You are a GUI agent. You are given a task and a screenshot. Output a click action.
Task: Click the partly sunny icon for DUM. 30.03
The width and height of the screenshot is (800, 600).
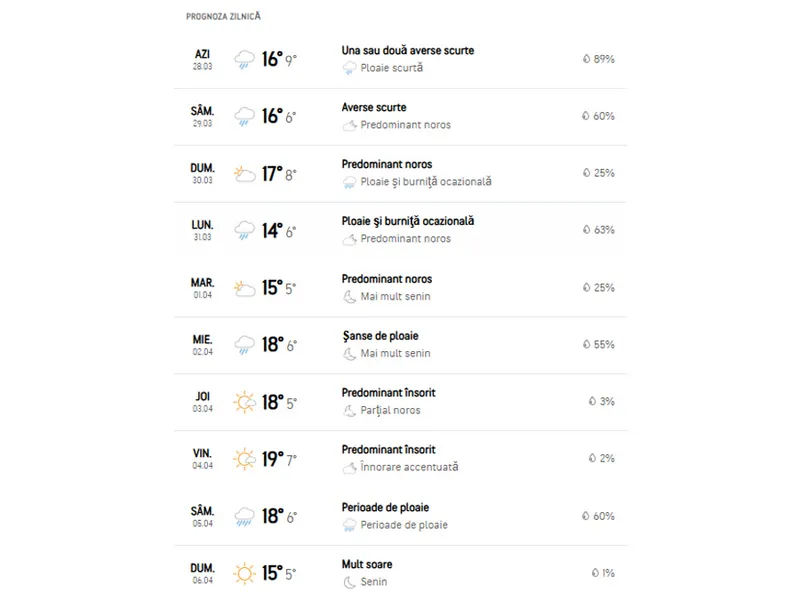pos(244,173)
